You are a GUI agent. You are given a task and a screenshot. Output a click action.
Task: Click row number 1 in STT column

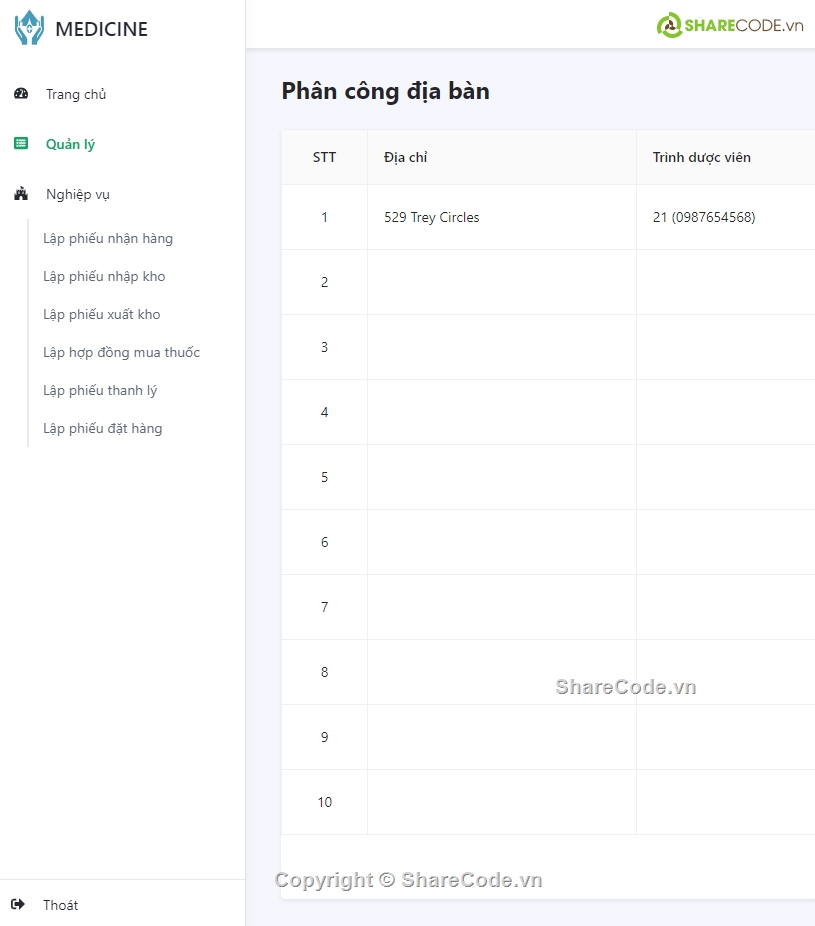pos(324,217)
